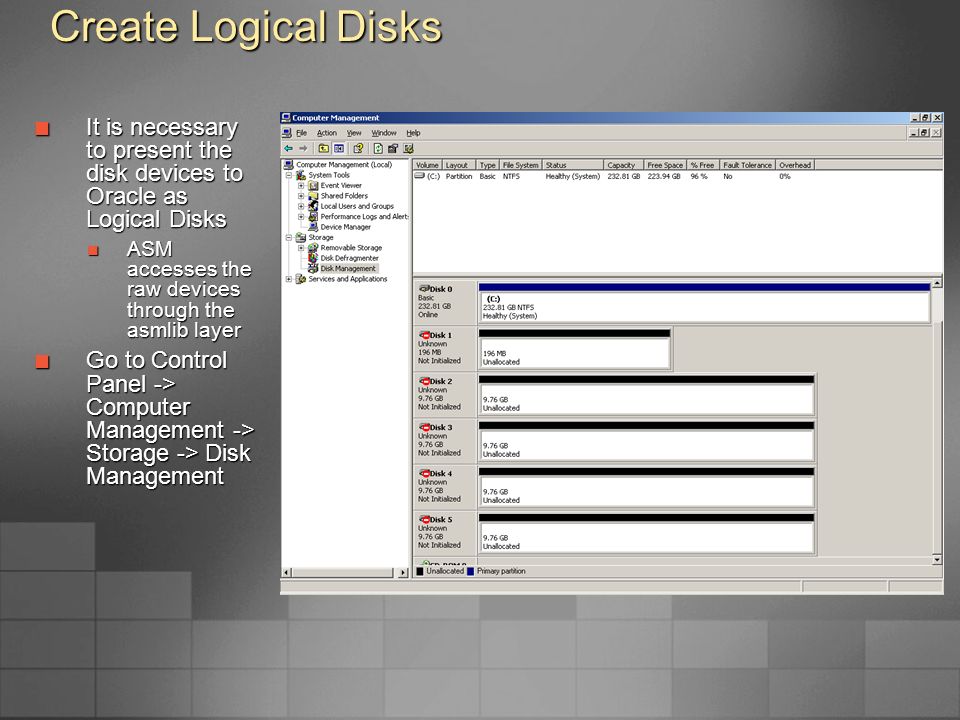Viewport: 960px width, 720px height.
Task: Open the Window menu
Action: click(x=384, y=133)
